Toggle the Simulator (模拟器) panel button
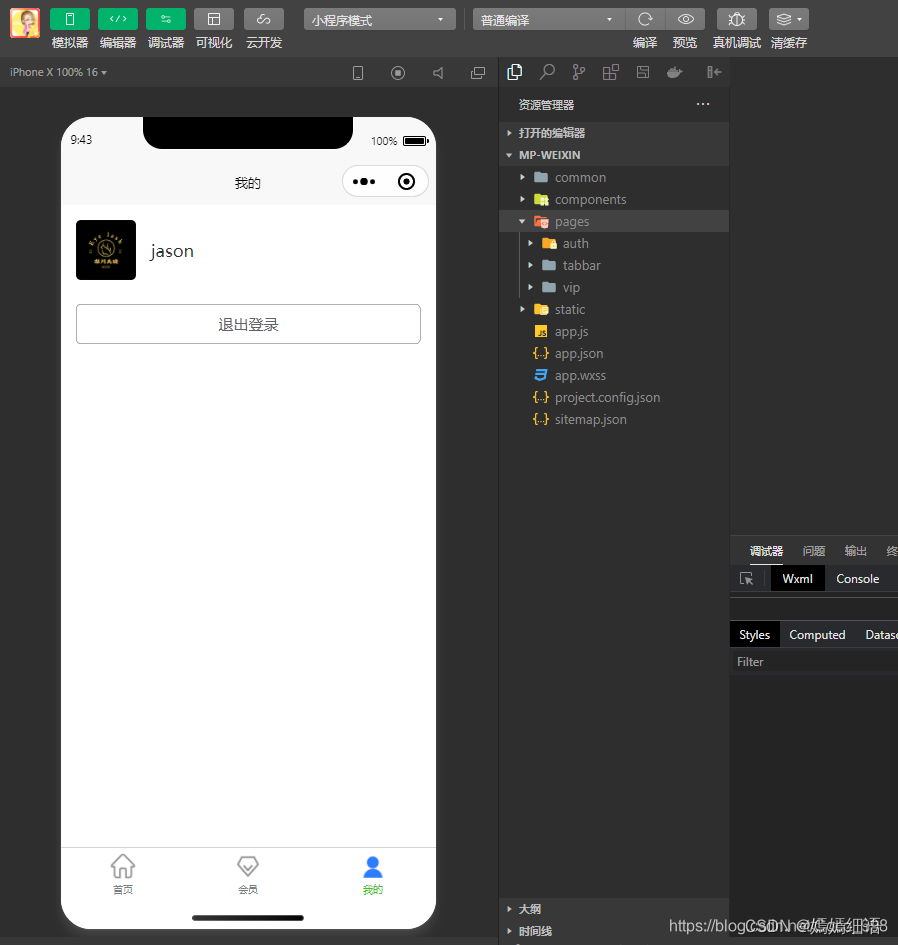898x945 pixels. [69, 19]
